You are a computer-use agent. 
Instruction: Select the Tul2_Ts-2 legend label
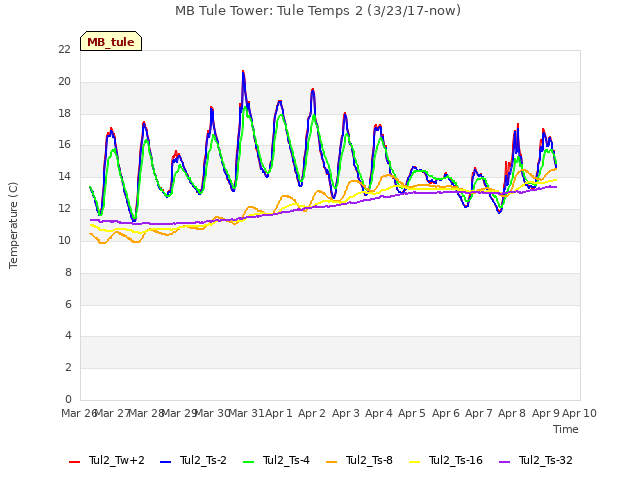(203, 460)
